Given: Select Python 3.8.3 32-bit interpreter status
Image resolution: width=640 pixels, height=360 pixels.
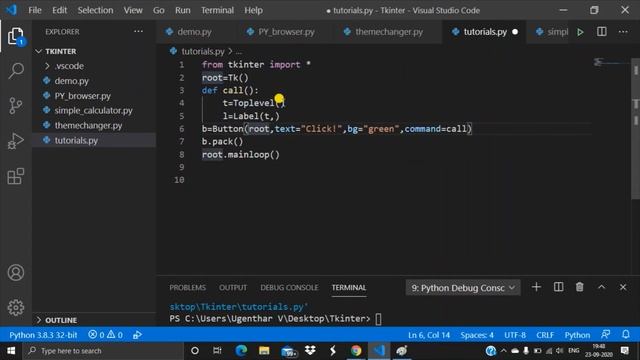Looking at the screenshot, I should [x=43, y=335].
